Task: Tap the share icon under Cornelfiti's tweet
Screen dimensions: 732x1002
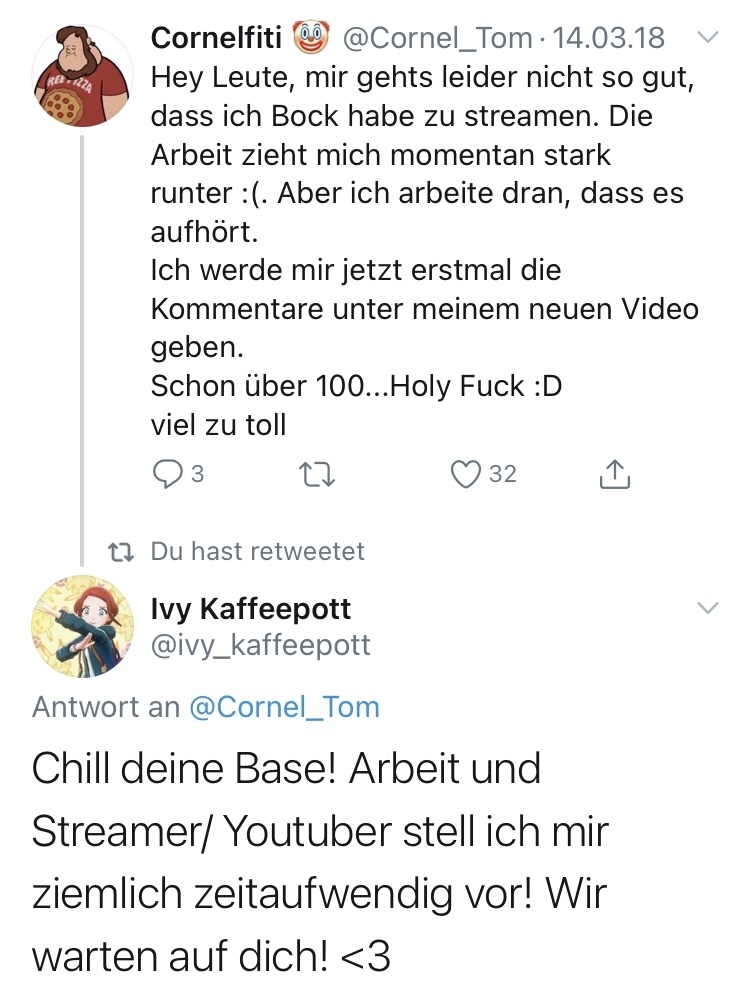Action: 615,475
